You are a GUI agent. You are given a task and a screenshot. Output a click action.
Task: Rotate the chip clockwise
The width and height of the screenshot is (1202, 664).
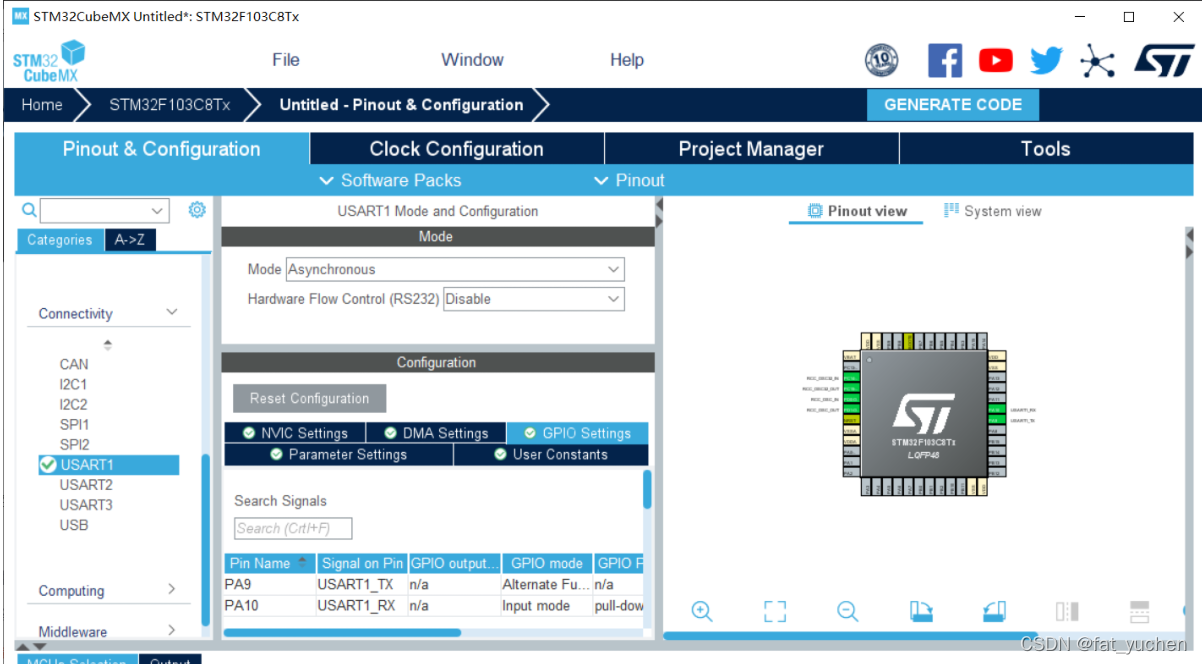[x=921, y=611]
